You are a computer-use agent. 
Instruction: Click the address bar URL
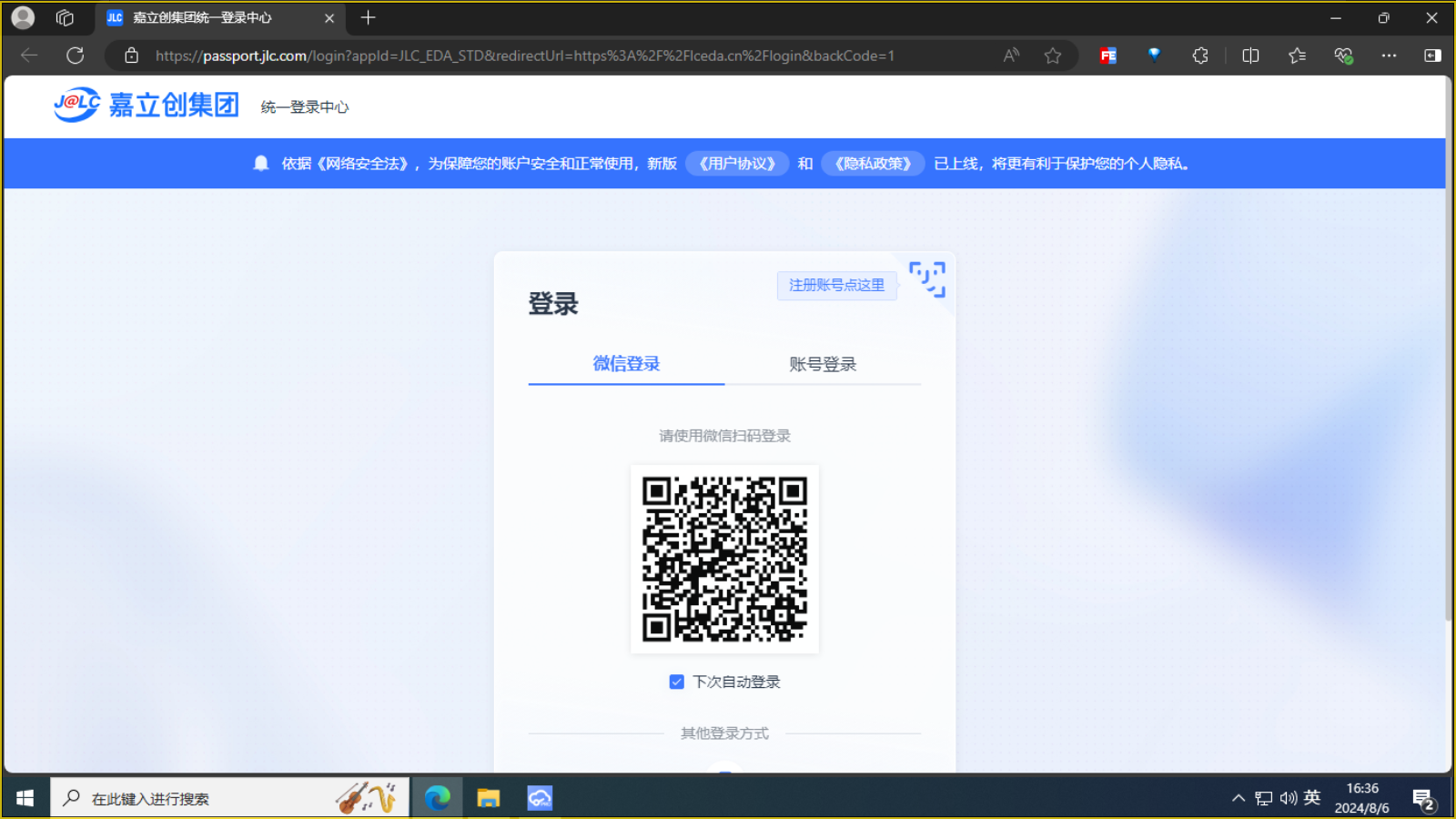(525, 56)
